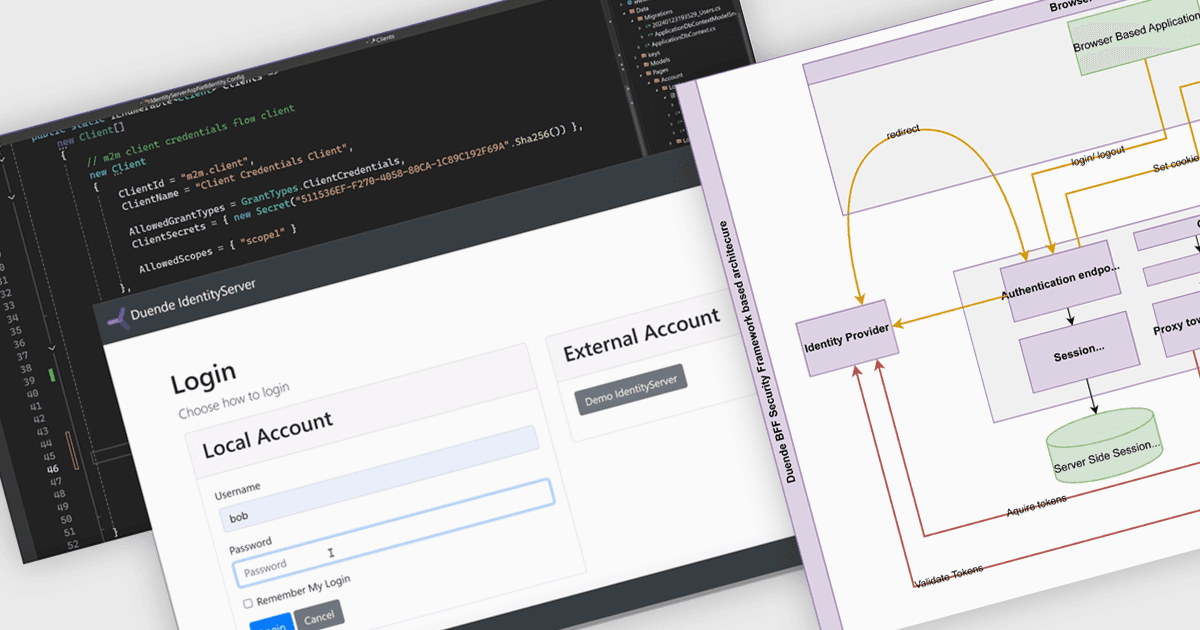
Task: Expand the keys folder node
Action: (x=635, y=58)
